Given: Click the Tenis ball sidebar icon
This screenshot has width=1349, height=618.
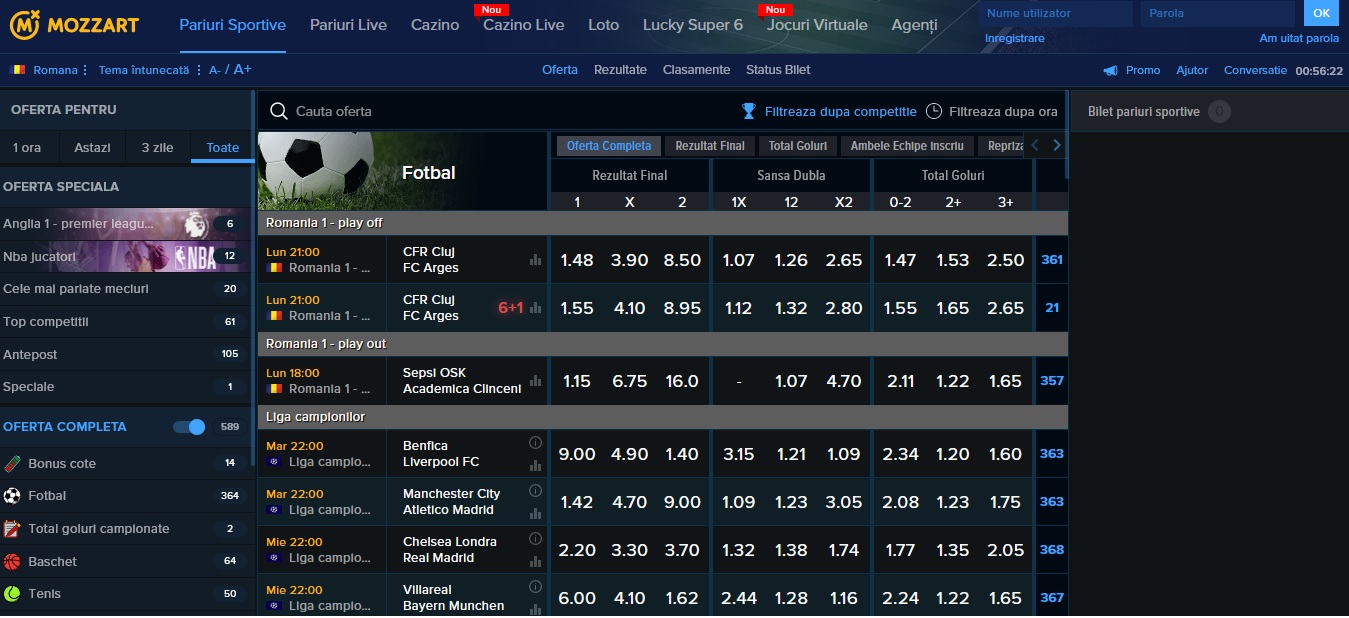Looking at the screenshot, I should click(12, 593).
